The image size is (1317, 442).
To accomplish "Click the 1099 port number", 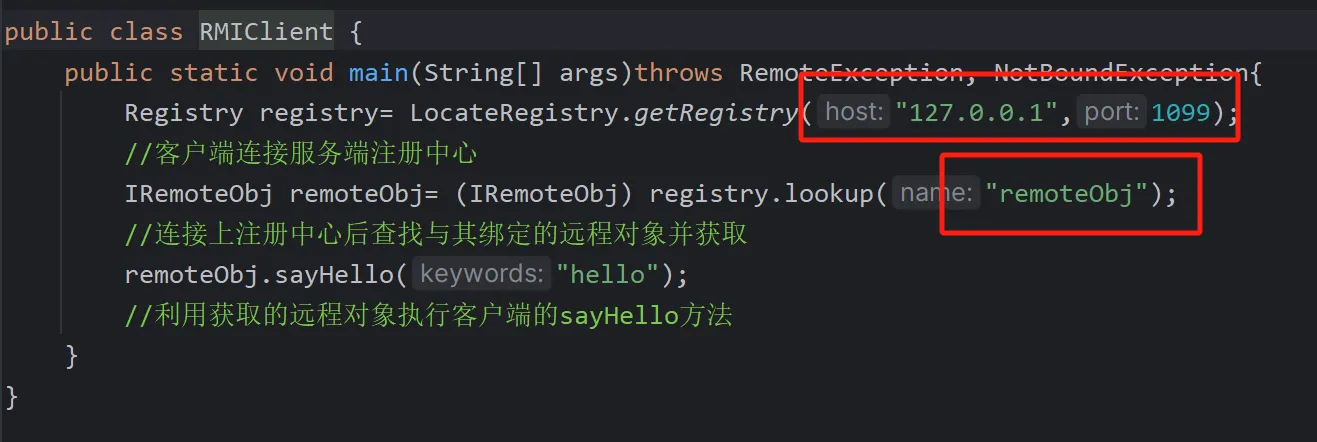I will pyautogui.click(x=1181, y=113).
